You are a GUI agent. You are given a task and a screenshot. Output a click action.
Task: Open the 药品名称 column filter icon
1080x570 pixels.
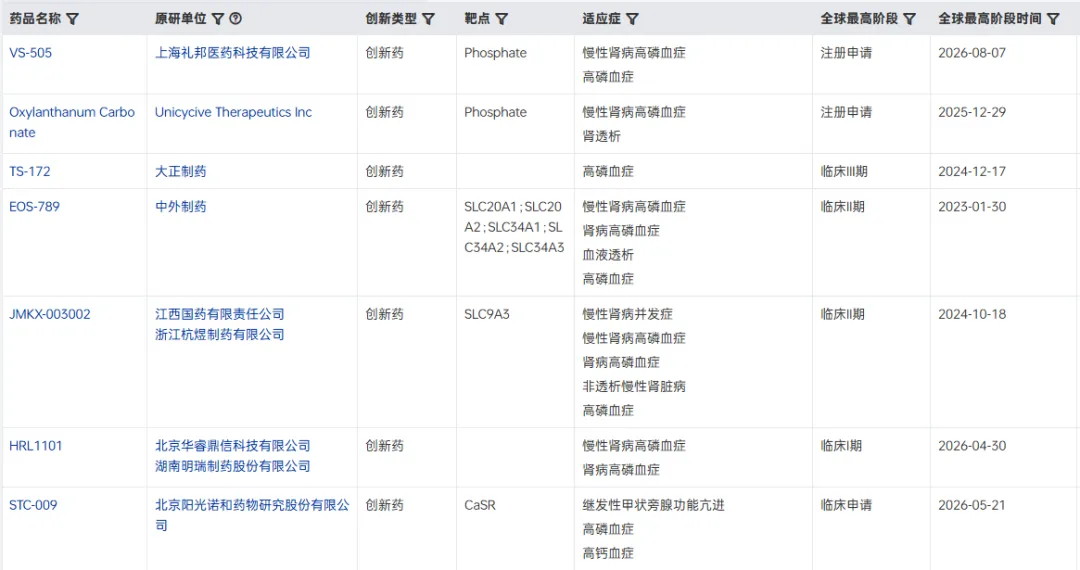[72, 19]
